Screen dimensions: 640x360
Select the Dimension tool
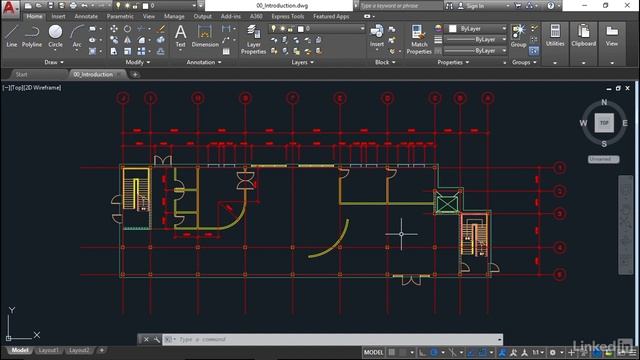[205, 36]
